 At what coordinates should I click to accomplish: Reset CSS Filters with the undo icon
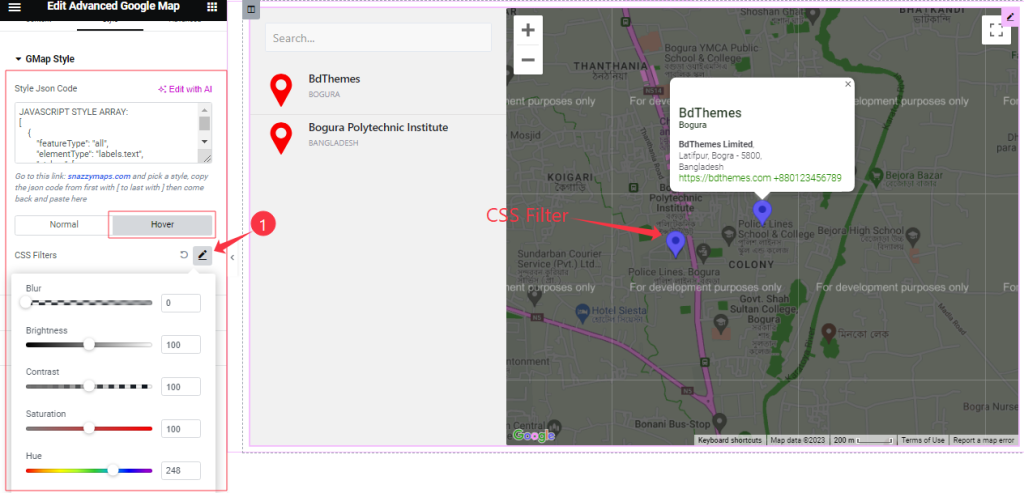pos(184,255)
